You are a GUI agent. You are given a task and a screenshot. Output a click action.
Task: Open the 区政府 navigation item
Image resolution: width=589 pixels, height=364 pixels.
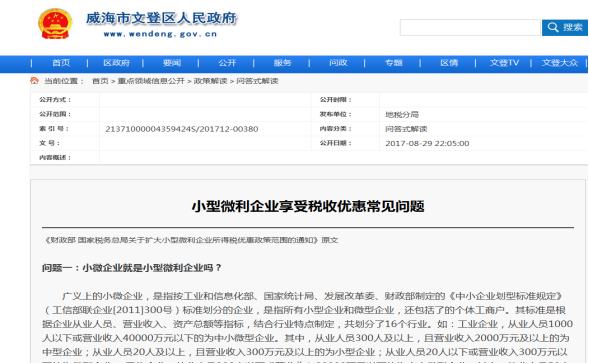pyautogui.click(x=116, y=63)
